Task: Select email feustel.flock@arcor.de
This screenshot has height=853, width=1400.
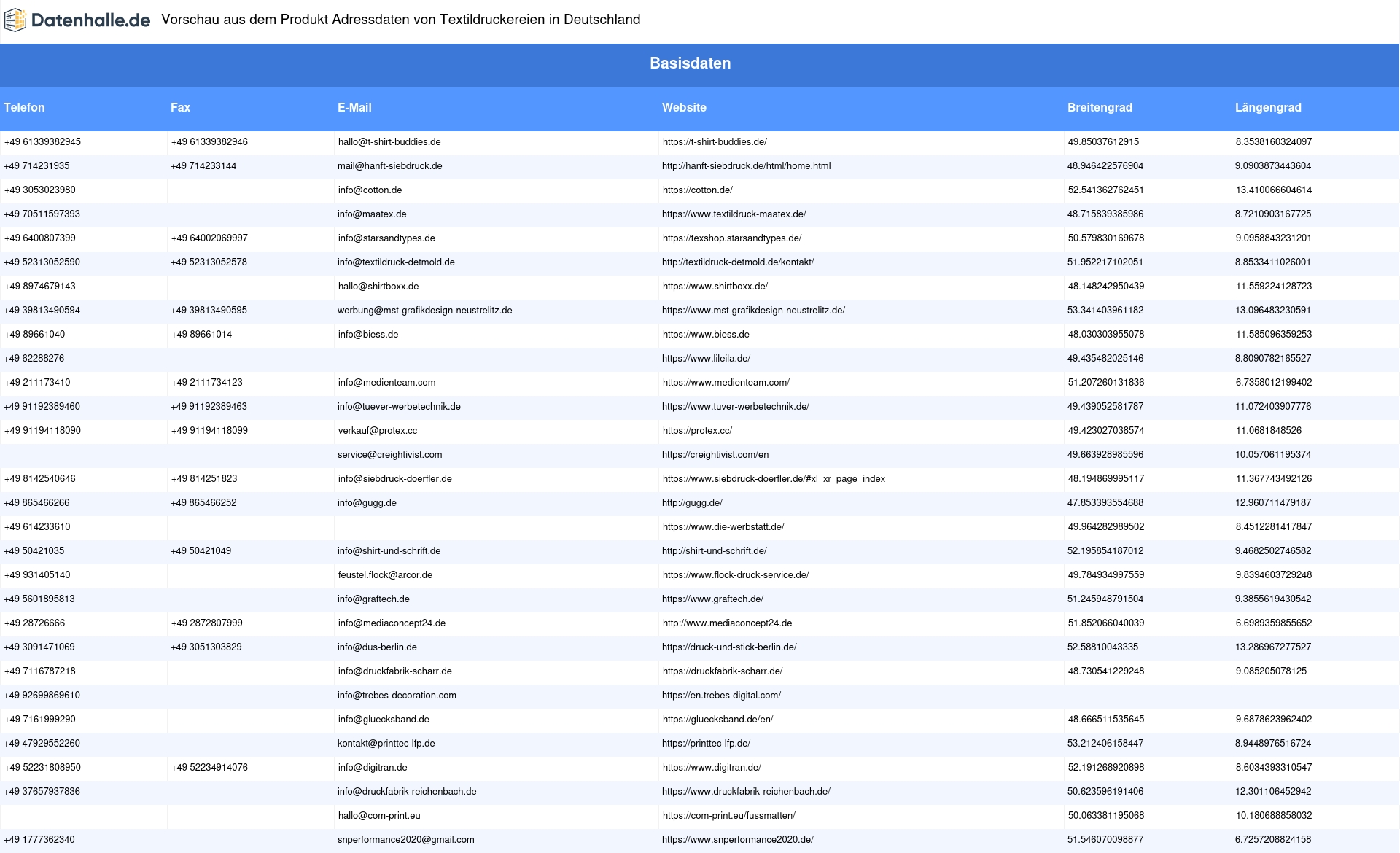Action: tap(385, 575)
